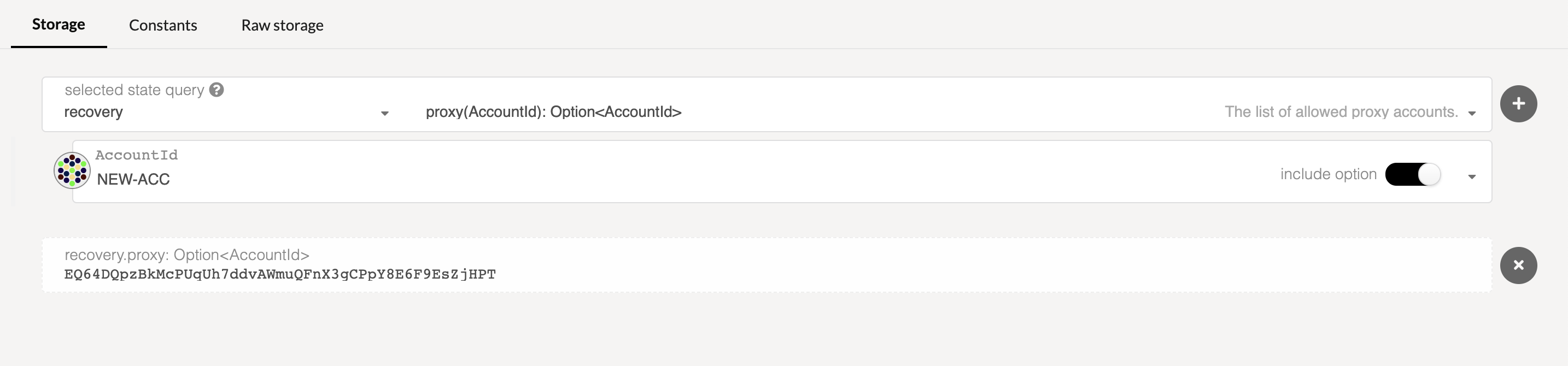Open the Raw storage tab

point(282,25)
